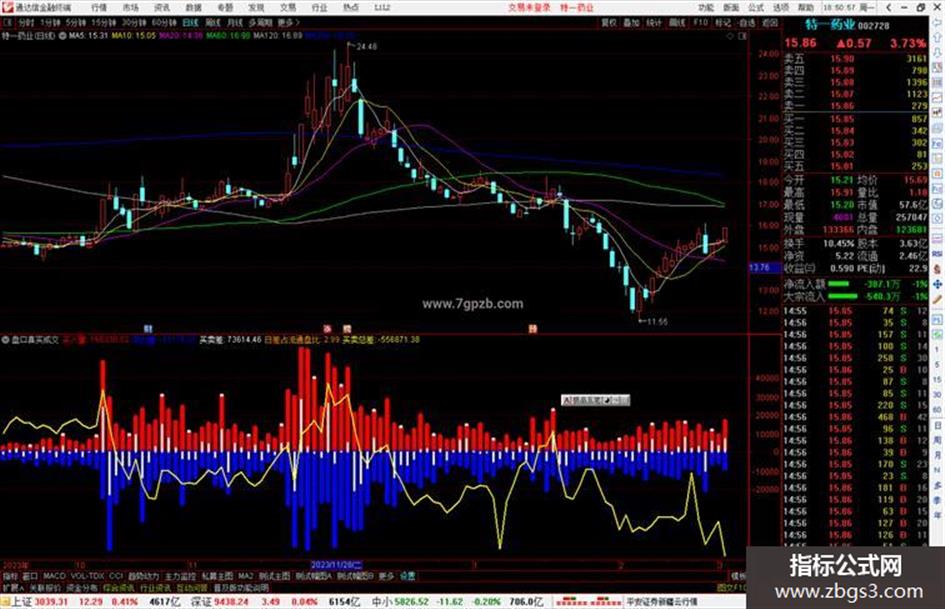Expand the 扩展 panel toggle

coord(12,587)
